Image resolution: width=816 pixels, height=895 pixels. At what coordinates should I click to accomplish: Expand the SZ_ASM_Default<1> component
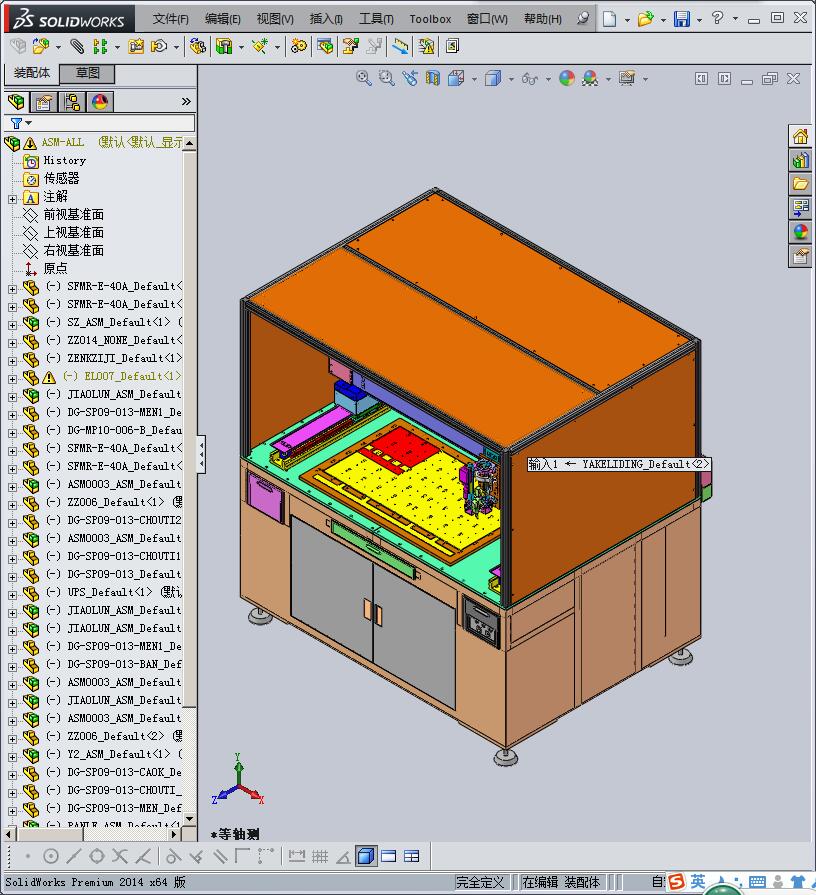(x=13, y=325)
